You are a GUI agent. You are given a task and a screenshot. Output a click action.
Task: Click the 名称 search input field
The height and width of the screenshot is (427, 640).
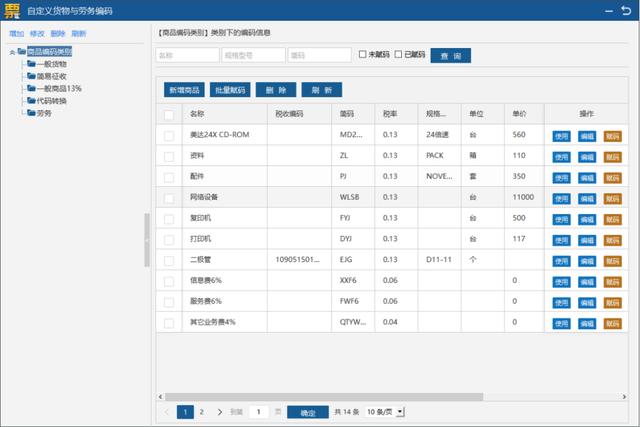[x=186, y=56]
